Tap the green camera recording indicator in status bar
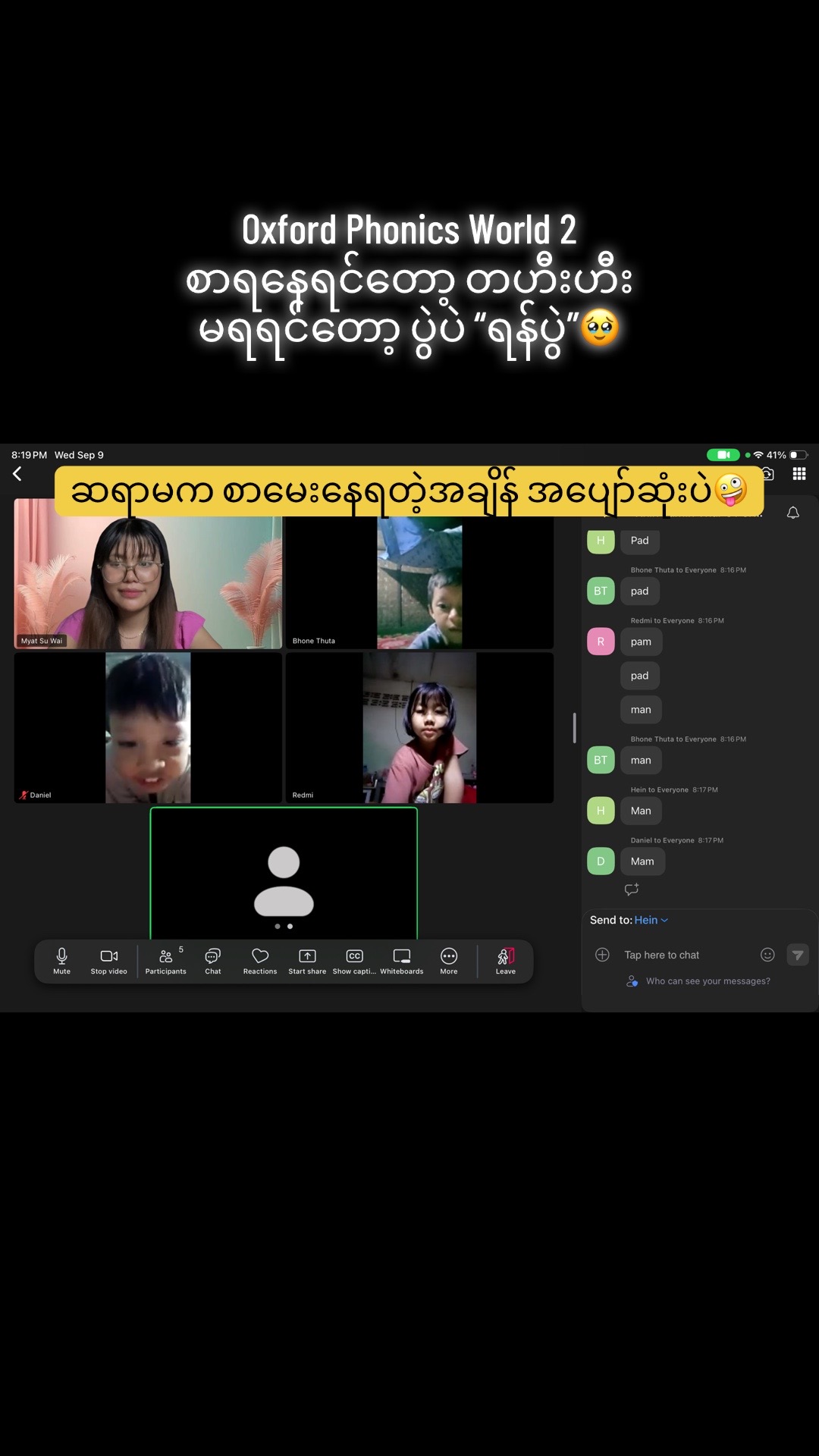Image resolution: width=819 pixels, height=1456 pixels. tap(723, 455)
